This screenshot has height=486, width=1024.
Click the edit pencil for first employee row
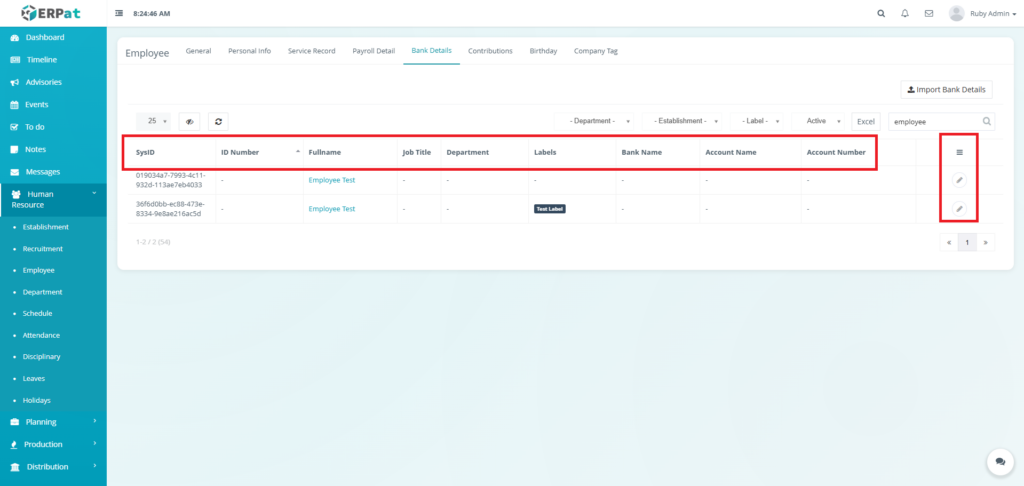[x=959, y=180]
